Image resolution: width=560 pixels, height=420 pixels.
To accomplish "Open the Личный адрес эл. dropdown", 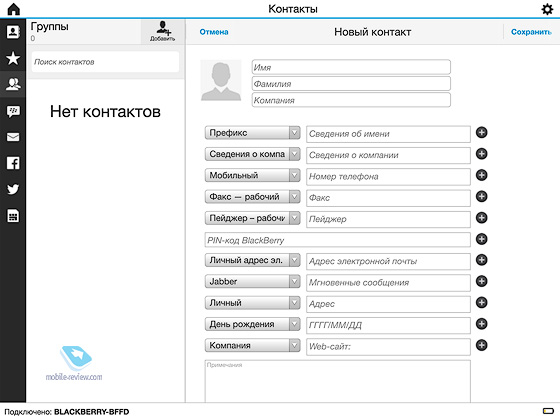I will (x=252, y=260).
